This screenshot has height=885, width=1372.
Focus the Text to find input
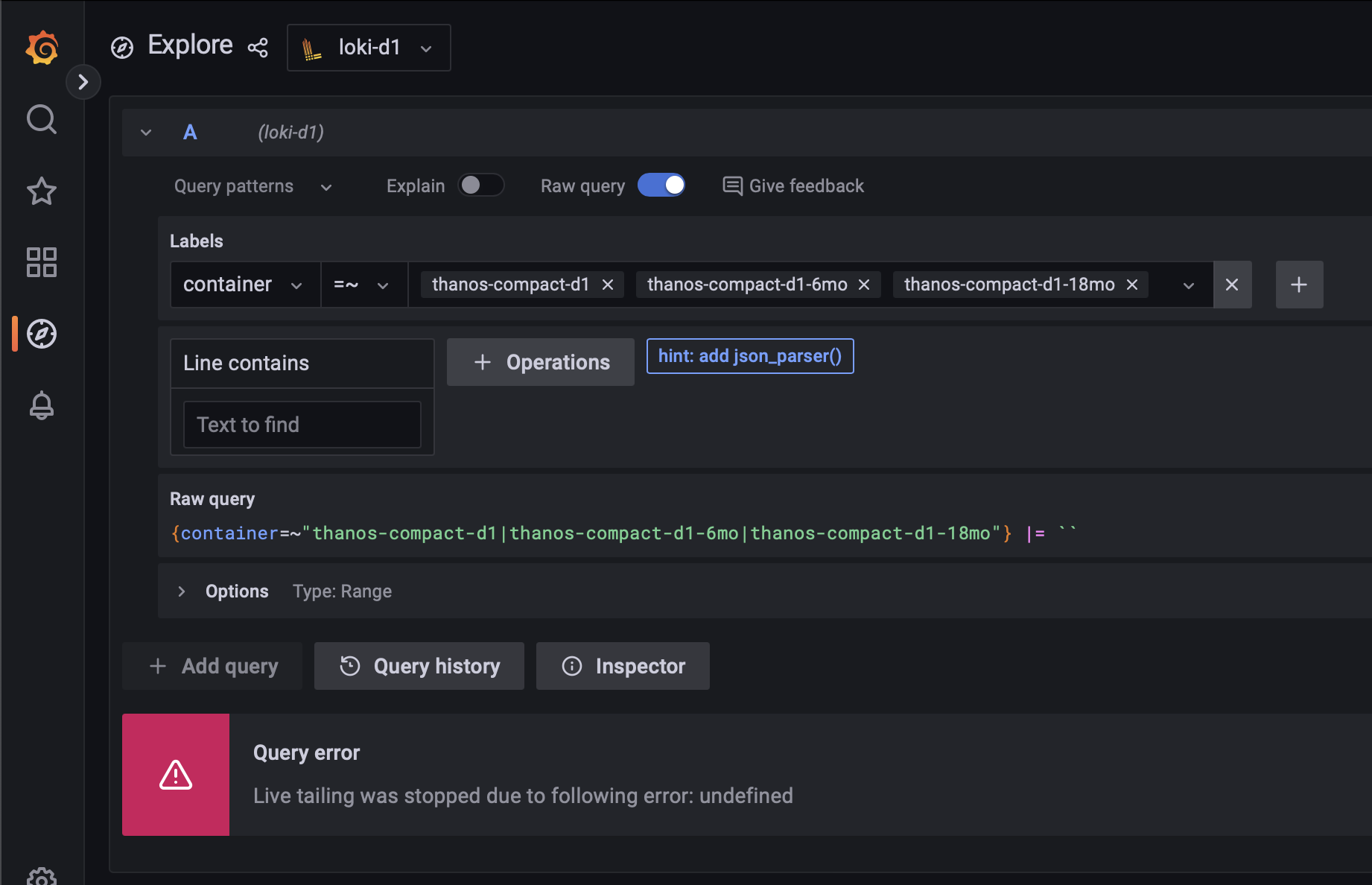tap(302, 425)
